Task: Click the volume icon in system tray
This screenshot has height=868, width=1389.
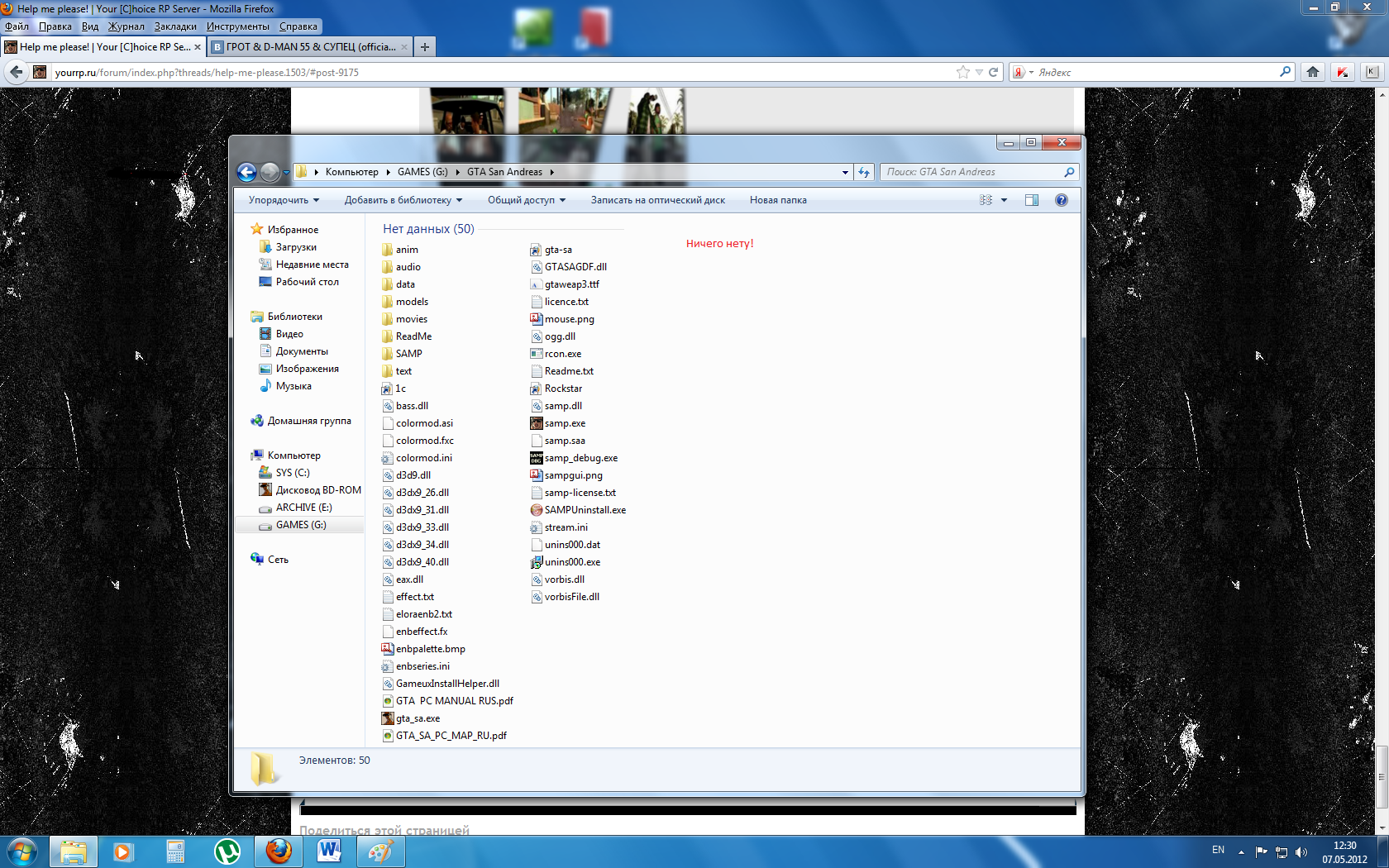Action: 1301,851
